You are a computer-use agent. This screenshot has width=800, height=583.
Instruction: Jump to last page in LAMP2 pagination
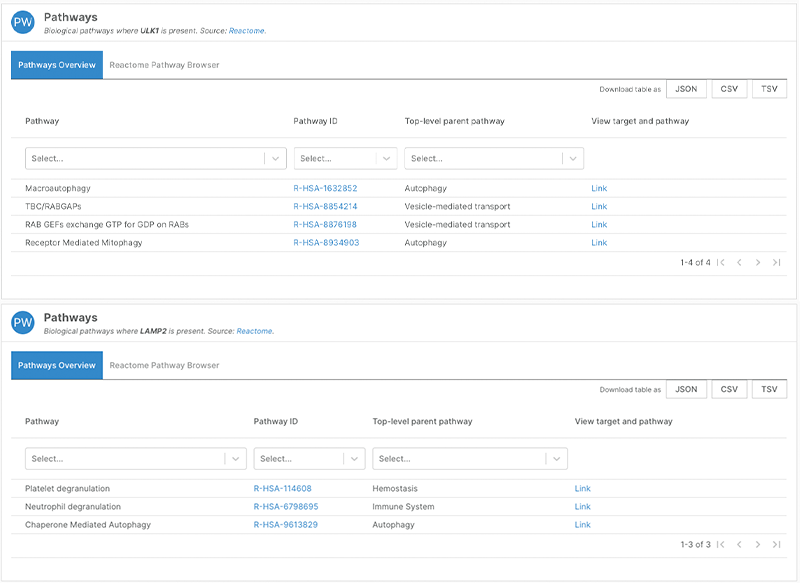tap(778, 544)
